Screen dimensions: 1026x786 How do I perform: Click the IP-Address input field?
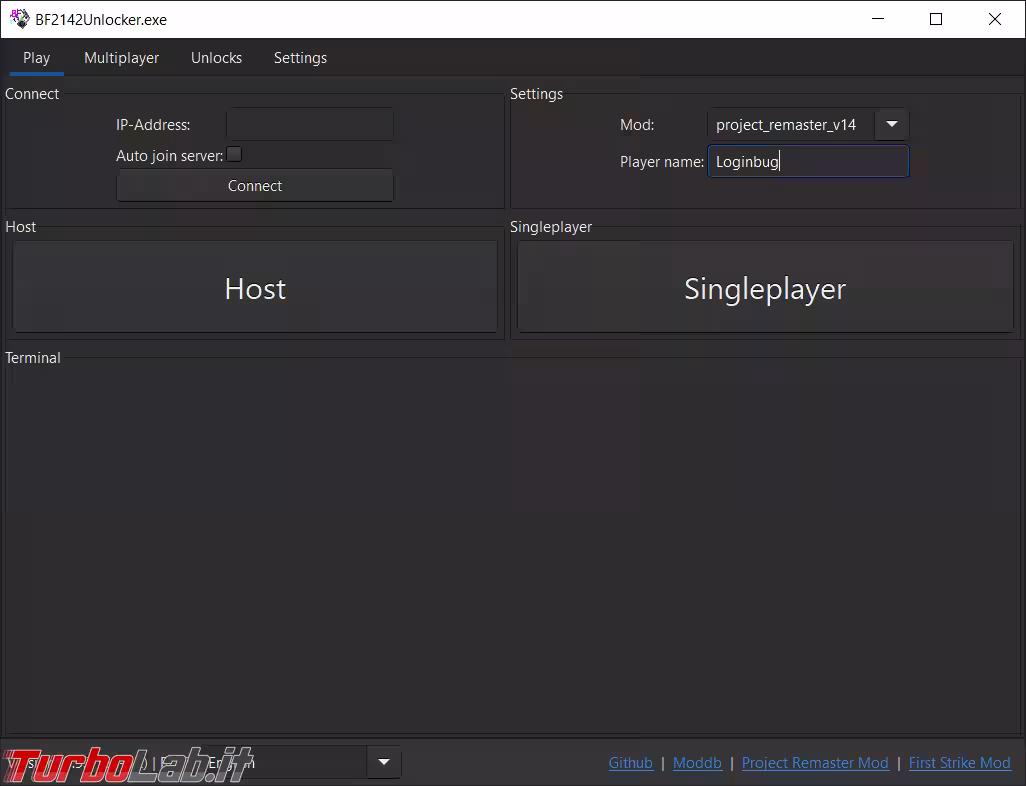tap(309, 125)
